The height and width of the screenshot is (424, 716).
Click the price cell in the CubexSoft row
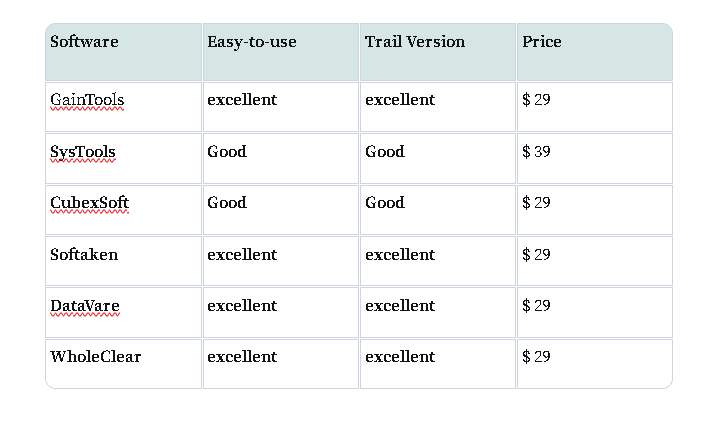[x=595, y=210]
